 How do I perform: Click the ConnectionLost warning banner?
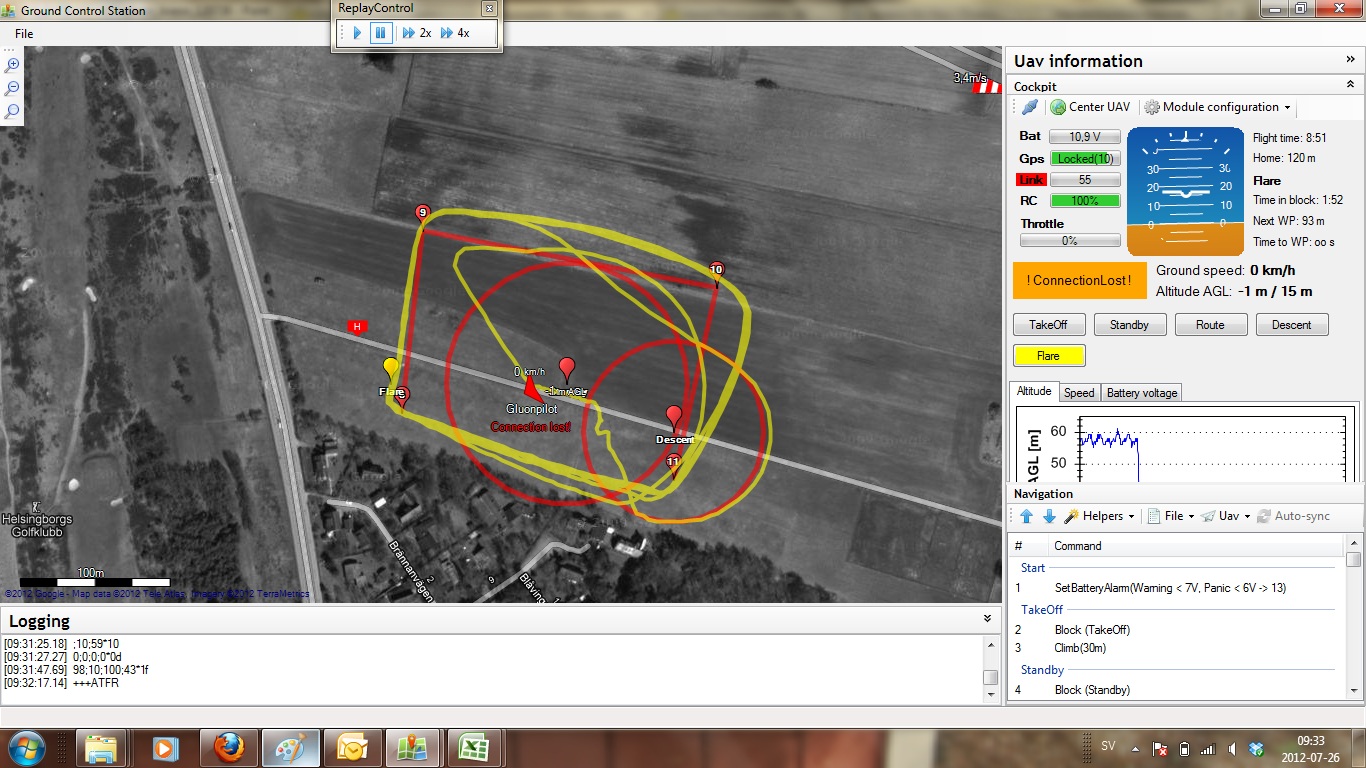(1078, 280)
